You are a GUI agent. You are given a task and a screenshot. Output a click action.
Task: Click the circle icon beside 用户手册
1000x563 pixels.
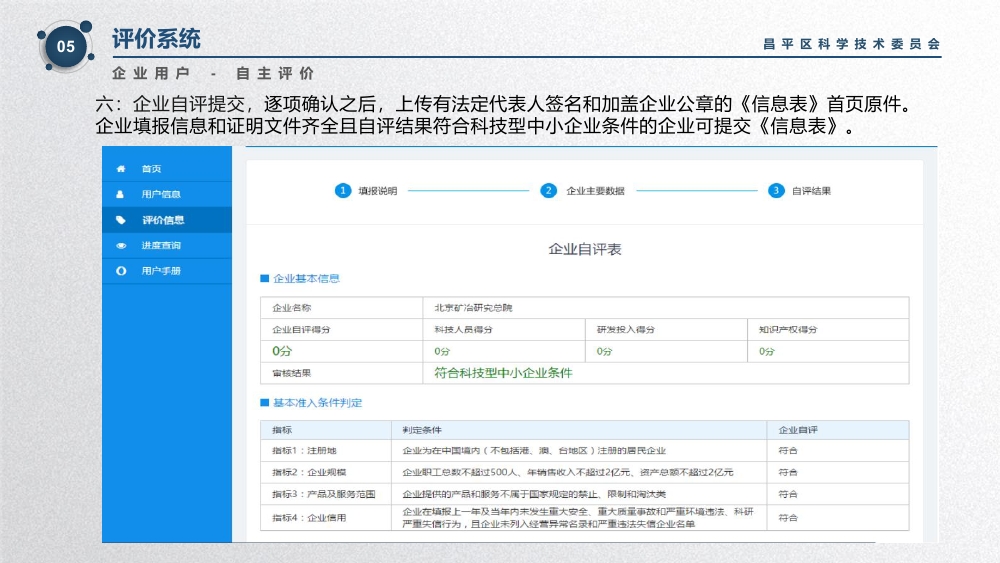coord(121,271)
